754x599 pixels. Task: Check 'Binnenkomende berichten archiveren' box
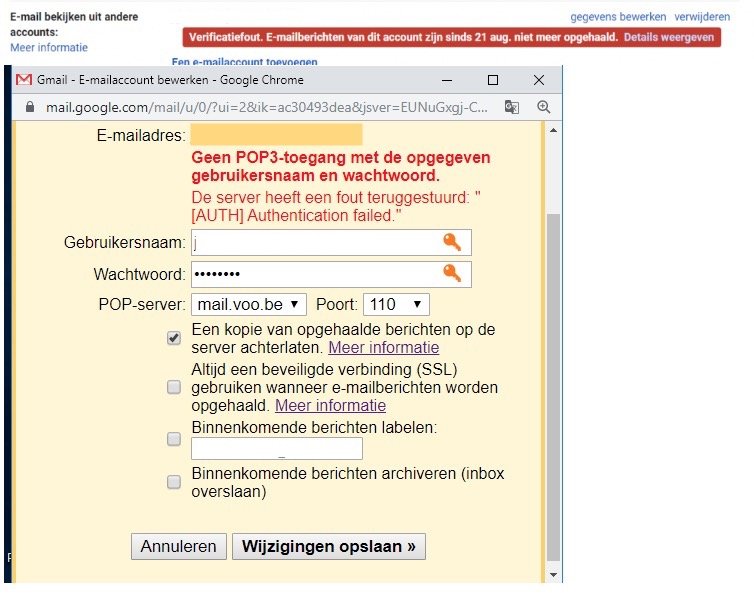pyautogui.click(x=174, y=482)
